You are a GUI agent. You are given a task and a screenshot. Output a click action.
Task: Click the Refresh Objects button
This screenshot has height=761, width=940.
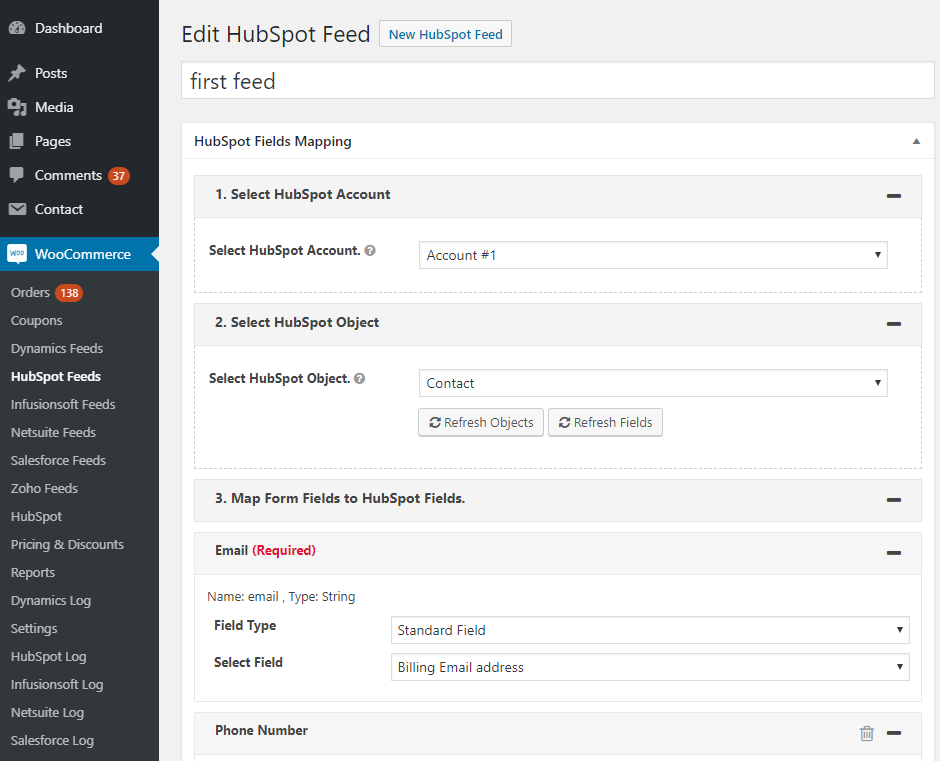[x=481, y=423]
